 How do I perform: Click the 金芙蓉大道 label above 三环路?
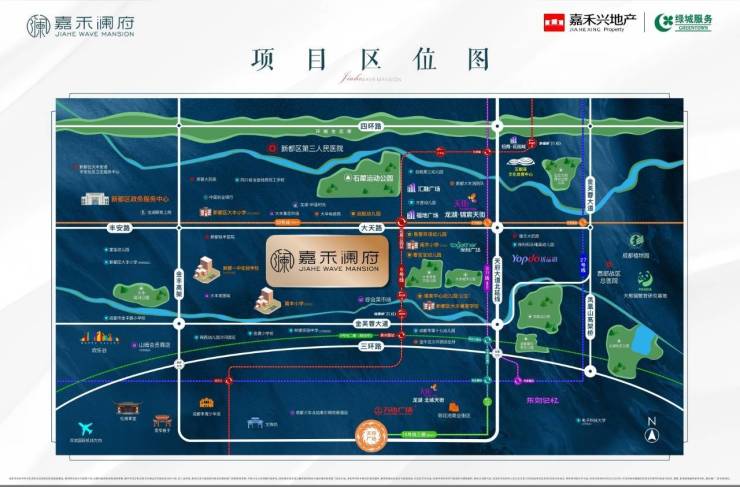point(371,324)
